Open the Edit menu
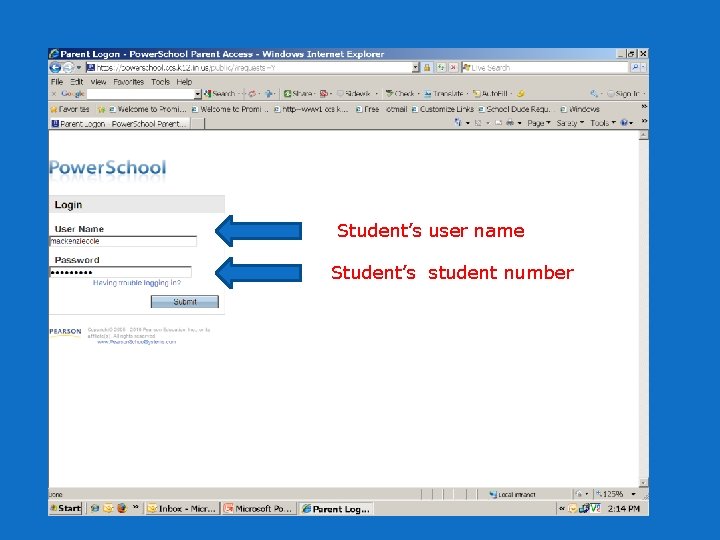The image size is (720, 540). (77, 82)
